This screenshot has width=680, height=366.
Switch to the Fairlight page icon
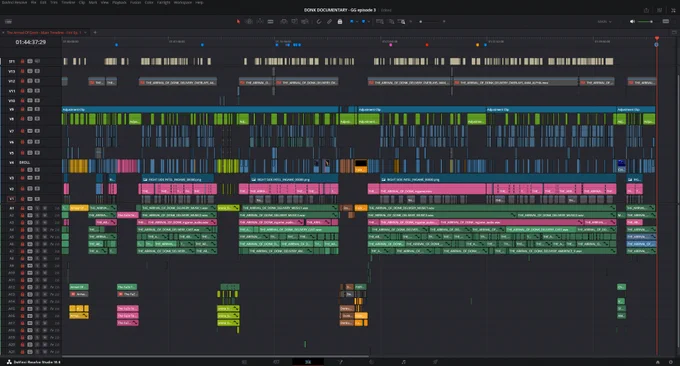click(x=404, y=362)
